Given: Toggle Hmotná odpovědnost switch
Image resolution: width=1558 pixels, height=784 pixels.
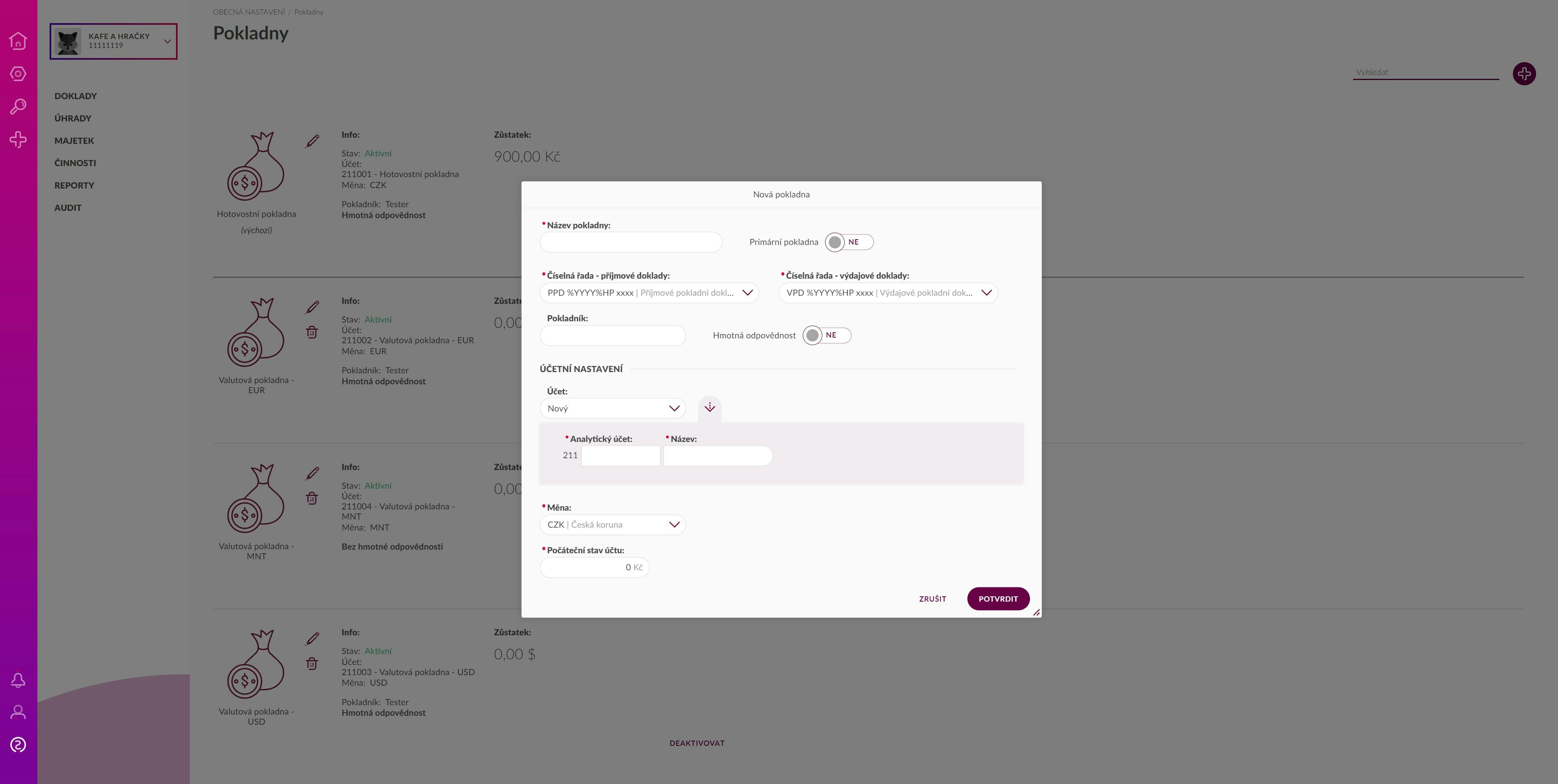Looking at the screenshot, I should (827, 336).
